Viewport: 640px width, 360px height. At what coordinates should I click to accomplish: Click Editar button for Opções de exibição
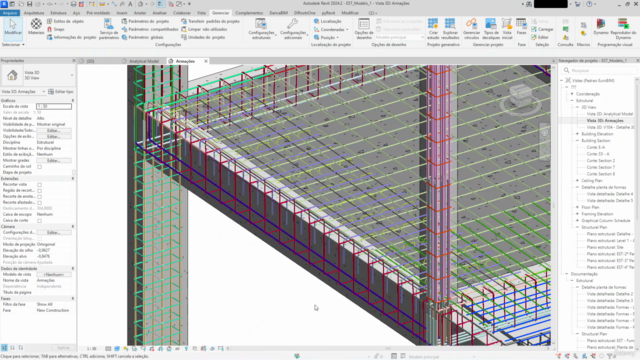pos(53,136)
